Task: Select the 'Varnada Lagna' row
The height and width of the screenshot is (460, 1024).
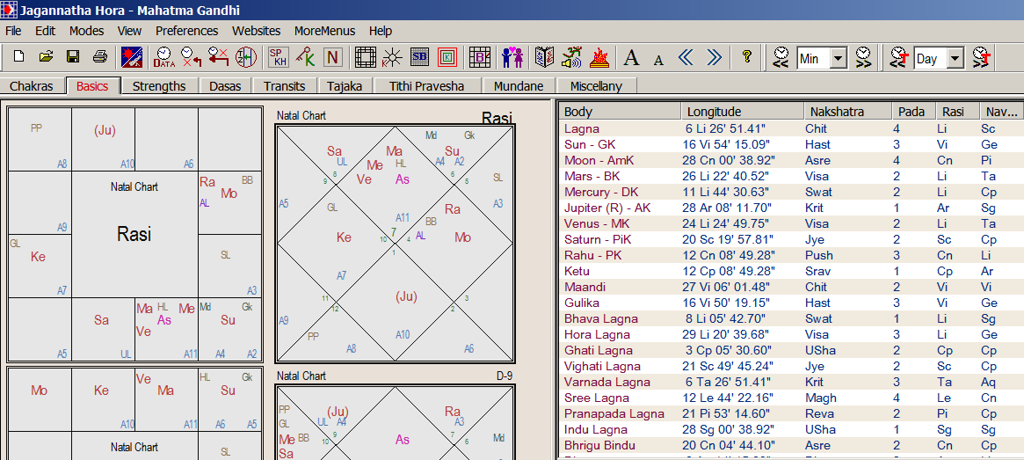Action: pyautogui.click(x=792, y=382)
